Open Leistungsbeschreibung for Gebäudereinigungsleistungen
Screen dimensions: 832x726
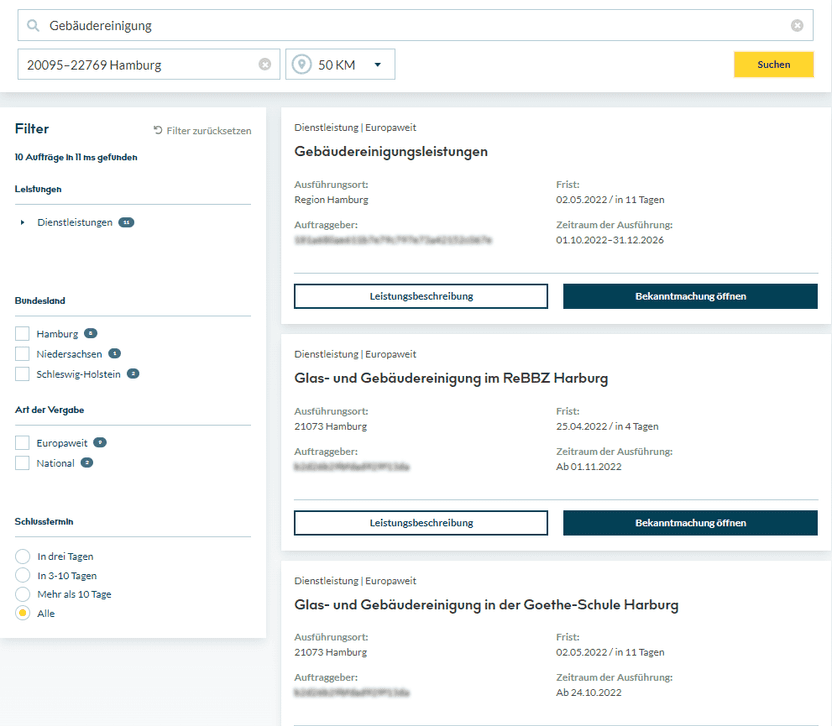coord(420,296)
